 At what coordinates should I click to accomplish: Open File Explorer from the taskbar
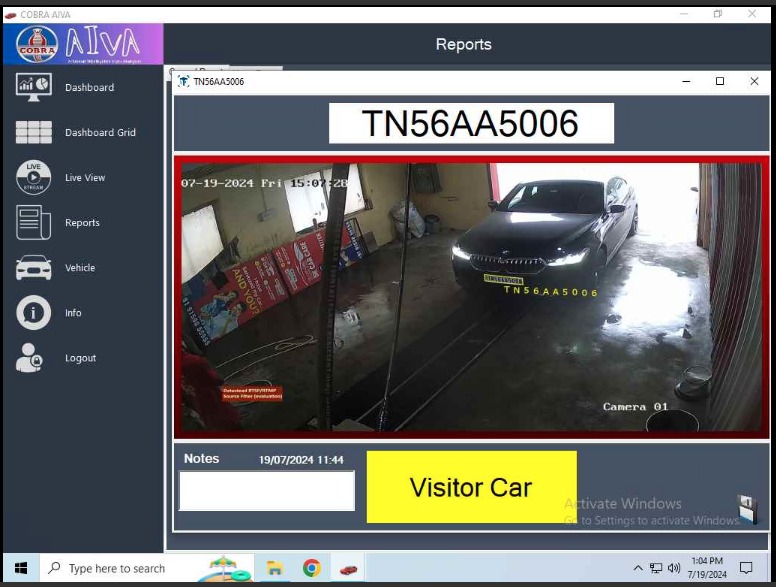coord(274,568)
